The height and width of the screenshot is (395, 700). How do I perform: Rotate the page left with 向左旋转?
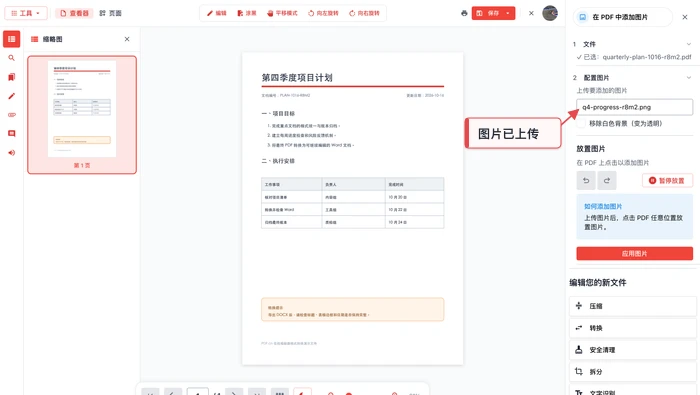tap(323, 13)
